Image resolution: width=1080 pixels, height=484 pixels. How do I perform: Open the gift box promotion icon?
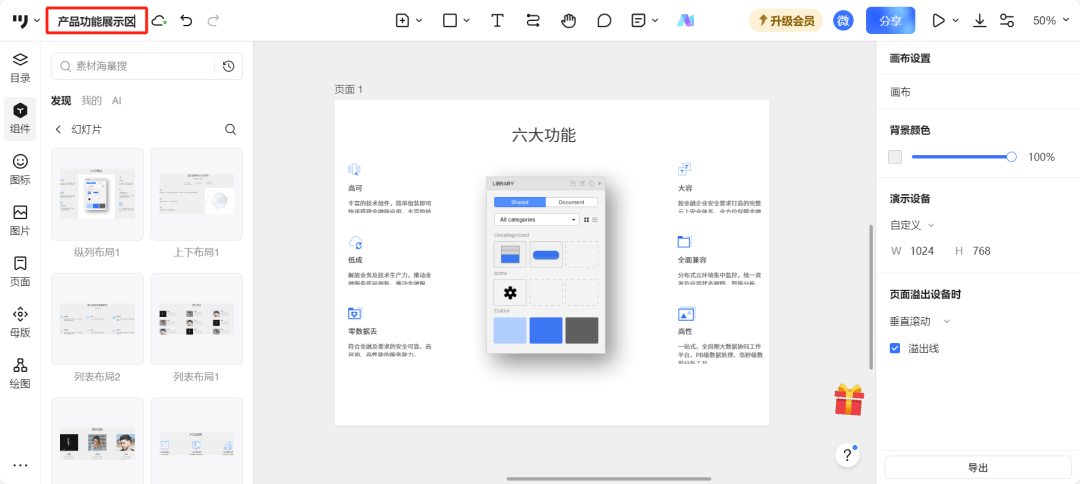pyautogui.click(x=849, y=399)
